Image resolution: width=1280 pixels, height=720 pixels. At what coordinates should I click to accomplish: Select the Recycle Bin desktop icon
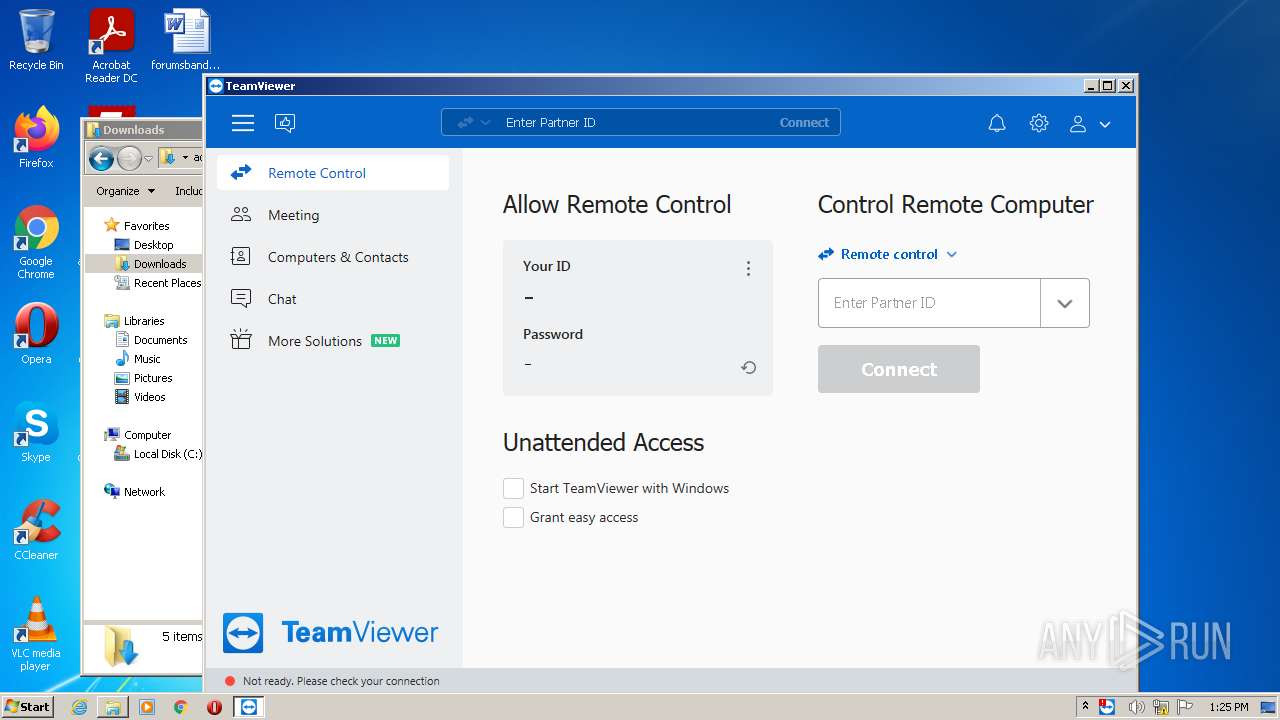36,40
